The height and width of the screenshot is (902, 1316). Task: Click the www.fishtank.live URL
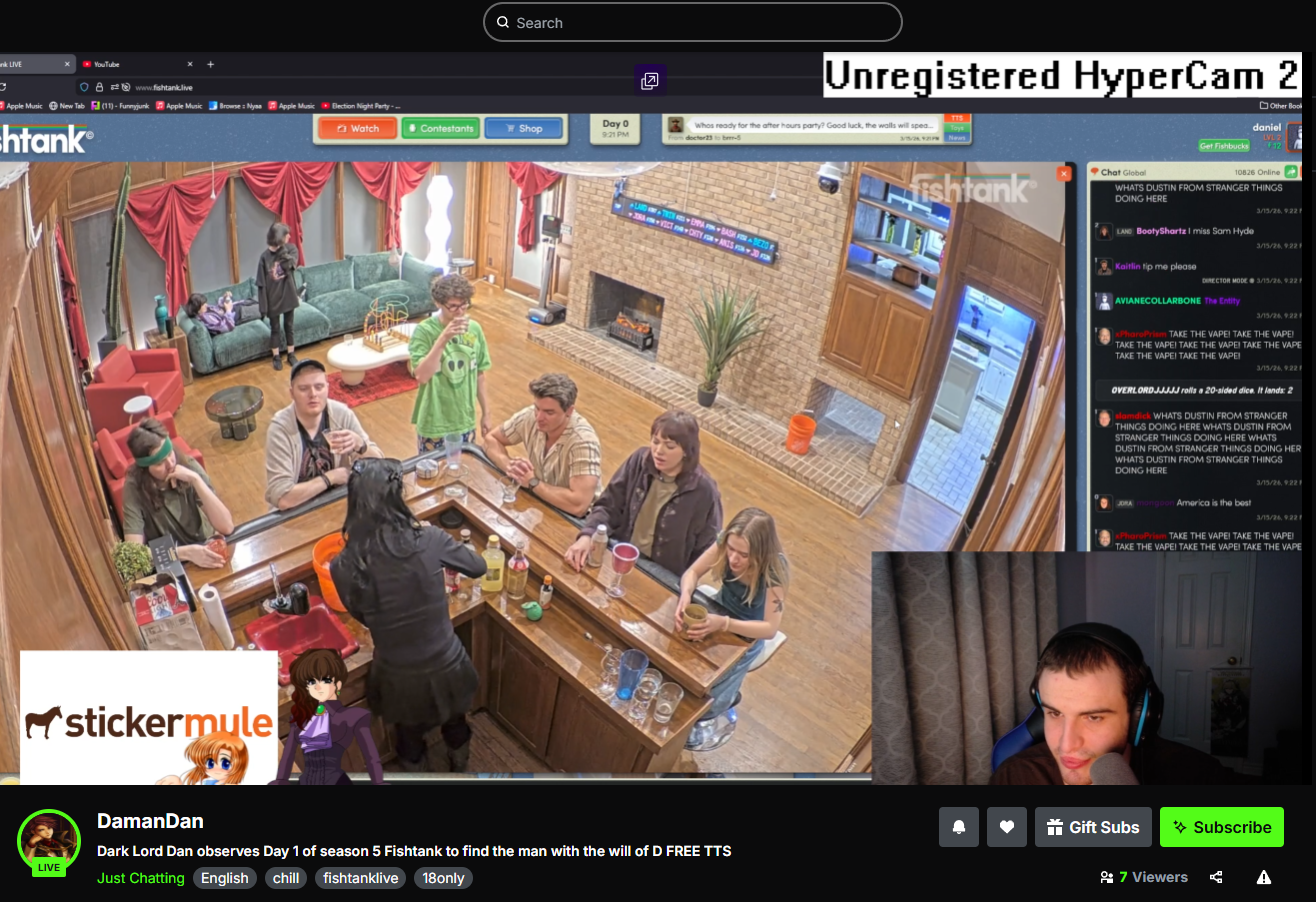(164, 87)
